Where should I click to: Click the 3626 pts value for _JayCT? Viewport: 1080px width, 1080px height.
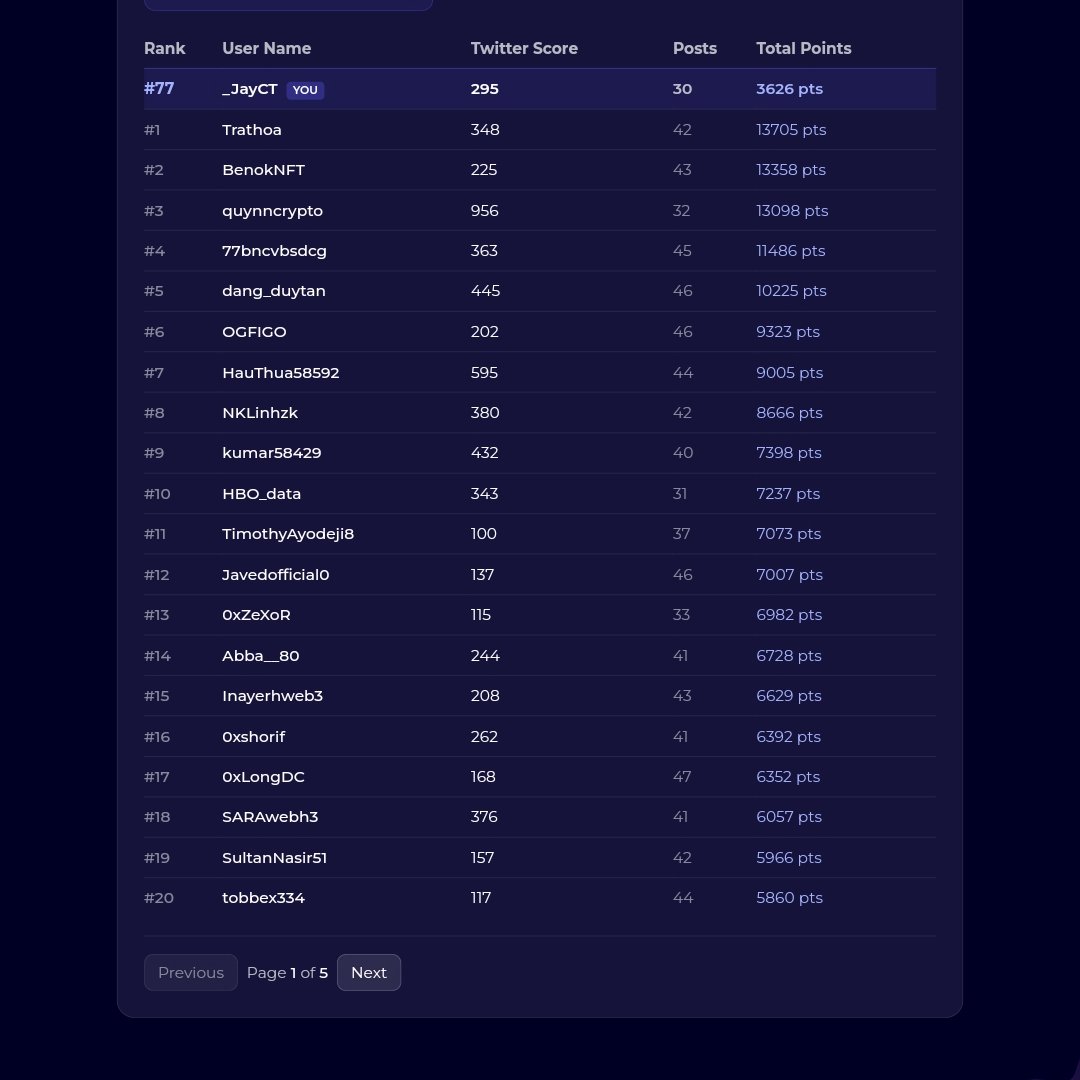click(789, 89)
